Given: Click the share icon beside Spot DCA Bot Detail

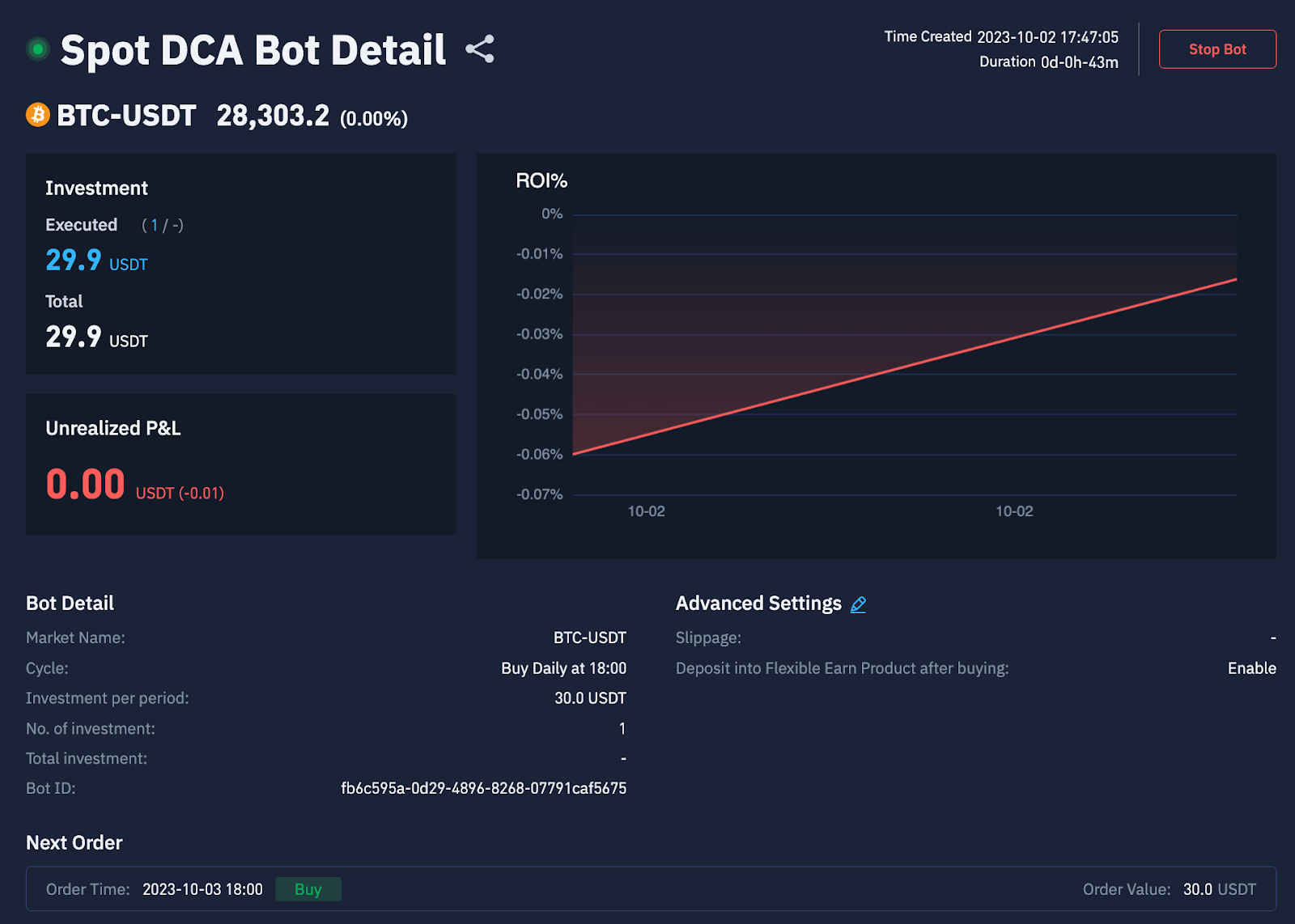Looking at the screenshot, I should coord(480,49).
